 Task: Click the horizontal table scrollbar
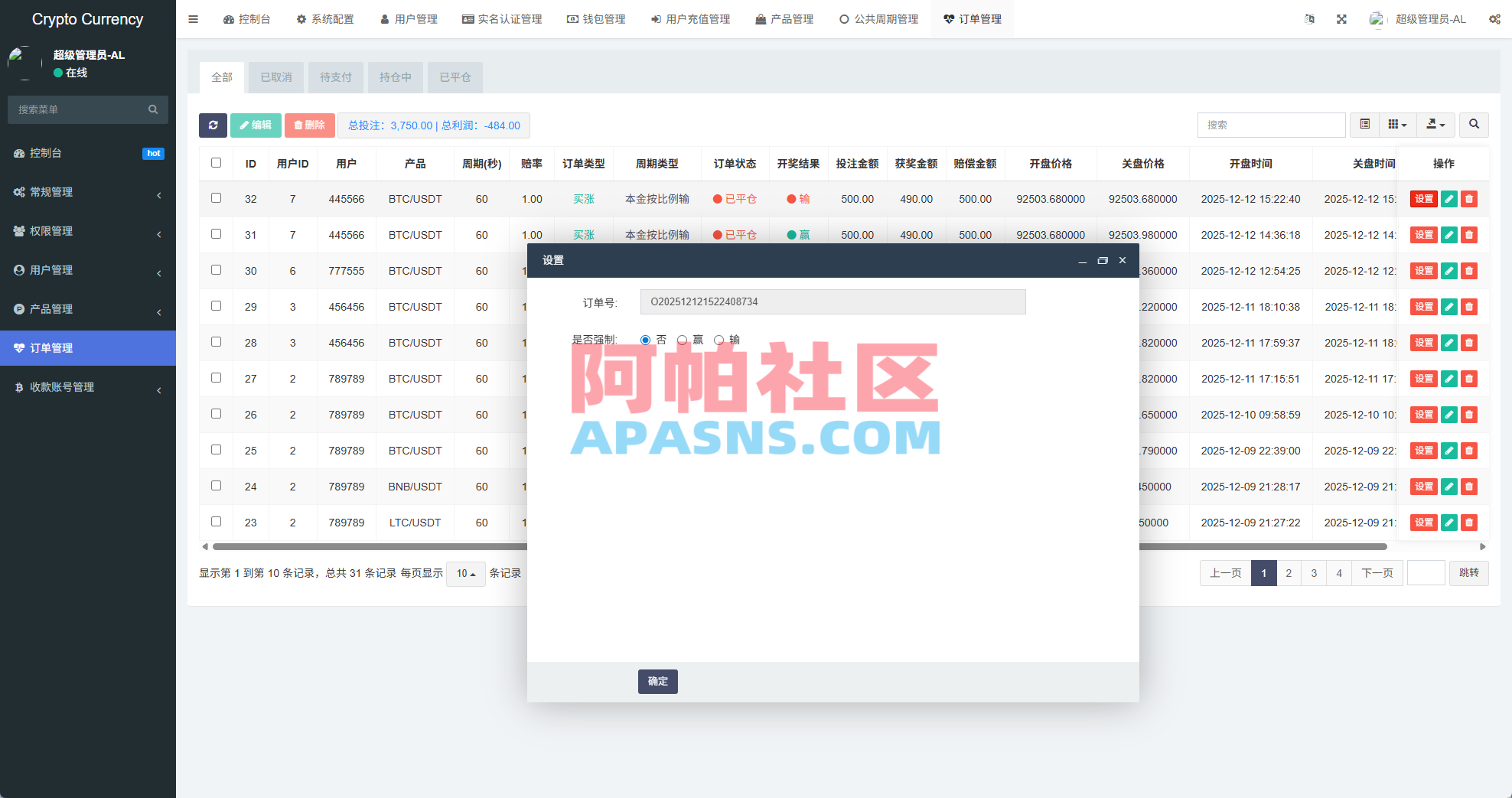pos(800,547)
